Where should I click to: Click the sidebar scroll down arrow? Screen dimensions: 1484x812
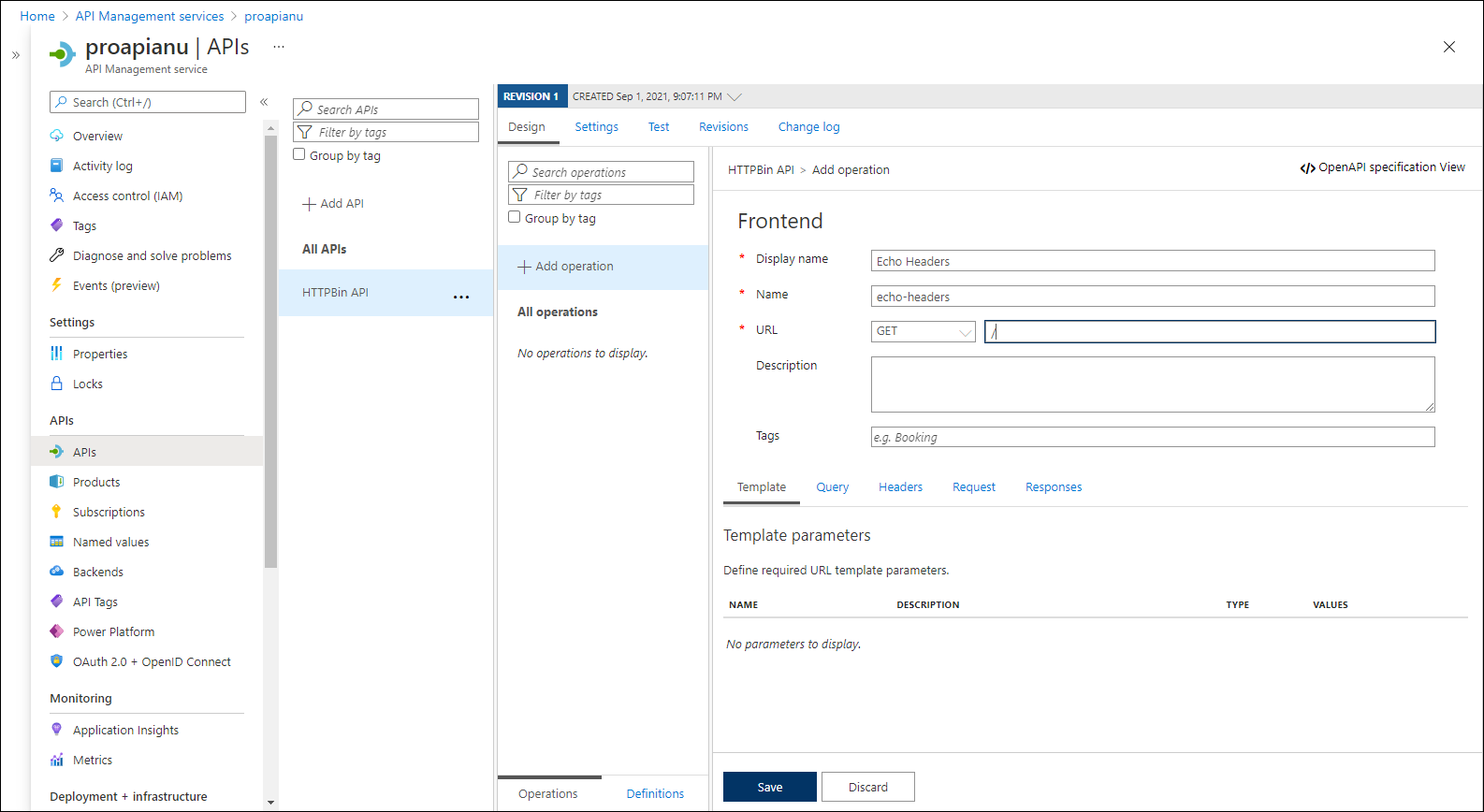coord(271,802)
